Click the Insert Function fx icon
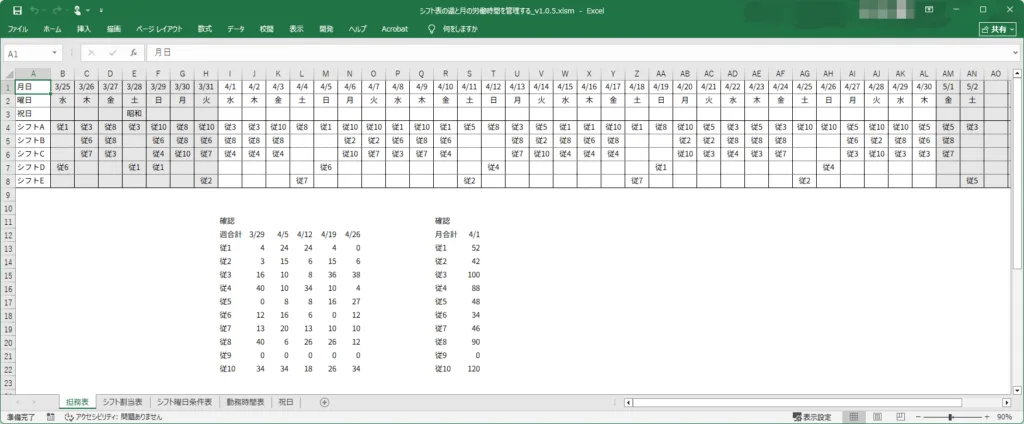This screenshot has height=424, width=1024. point(133,52)
